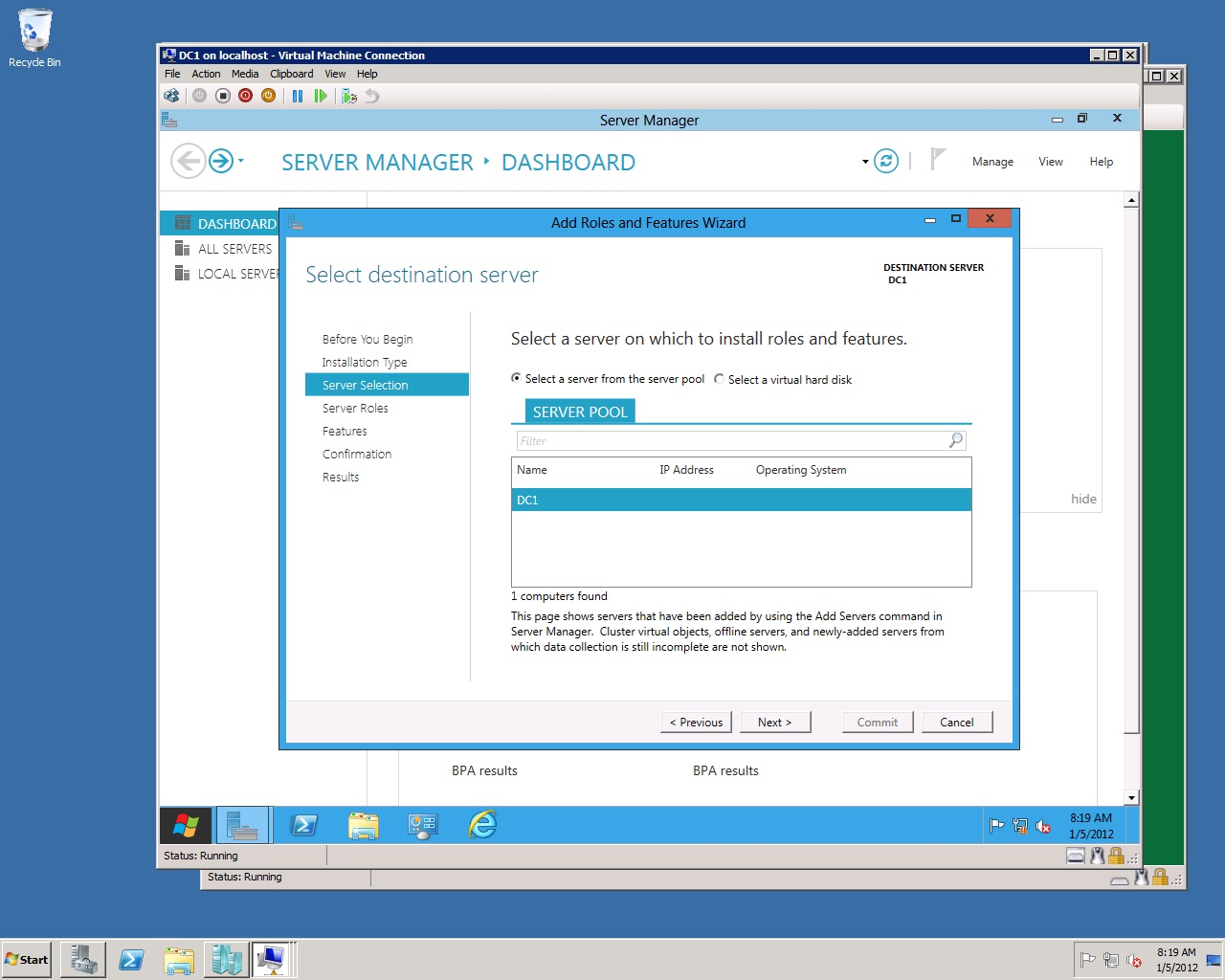Go to the Installation Type step
The height and width of the screenshot is (980, 1225).
(365, 362)
